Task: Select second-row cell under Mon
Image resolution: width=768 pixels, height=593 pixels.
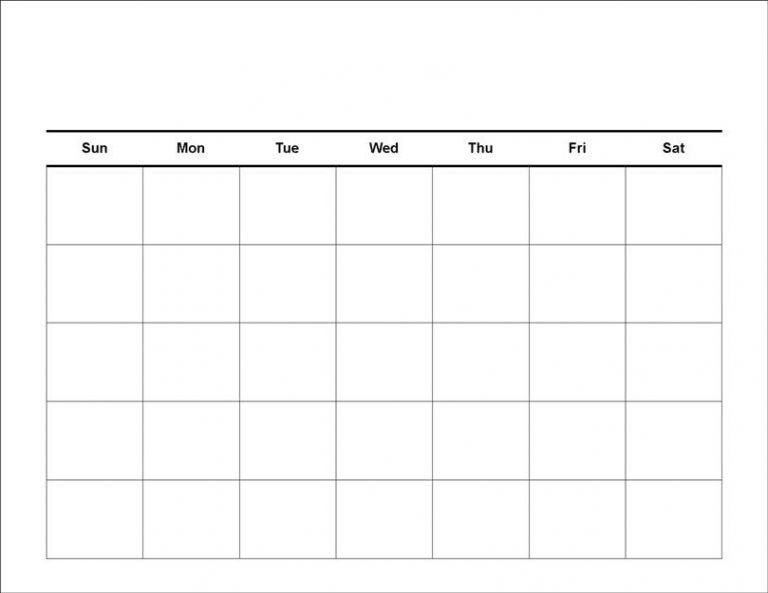Action: 191,284
